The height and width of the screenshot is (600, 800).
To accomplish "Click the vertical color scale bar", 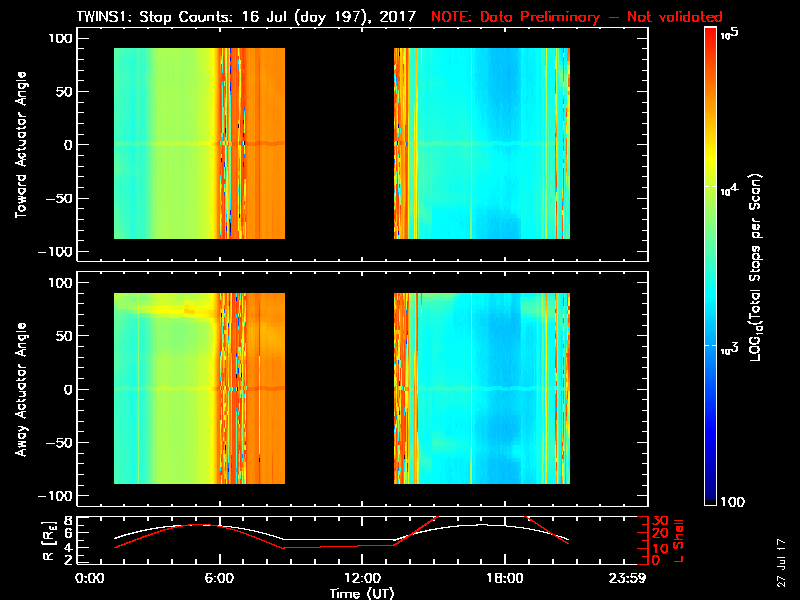I will (x=711, y=266).
